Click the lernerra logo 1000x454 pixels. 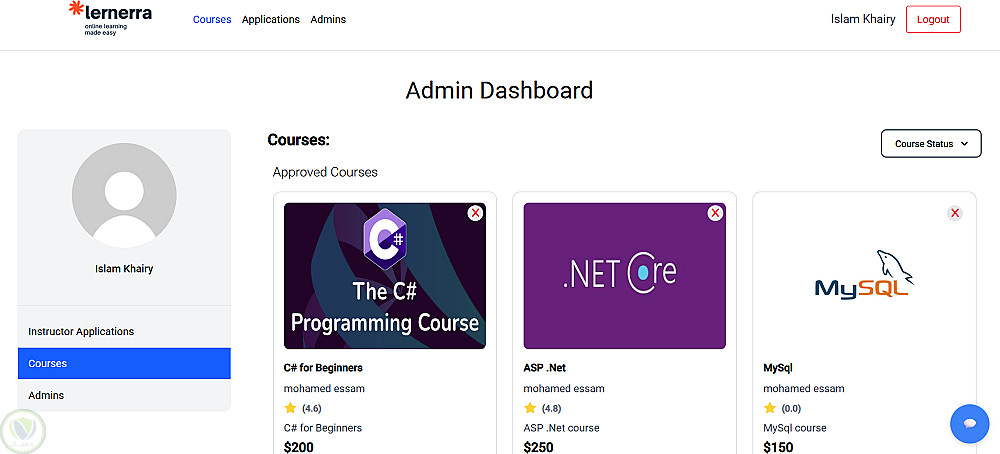coord(110,19)
